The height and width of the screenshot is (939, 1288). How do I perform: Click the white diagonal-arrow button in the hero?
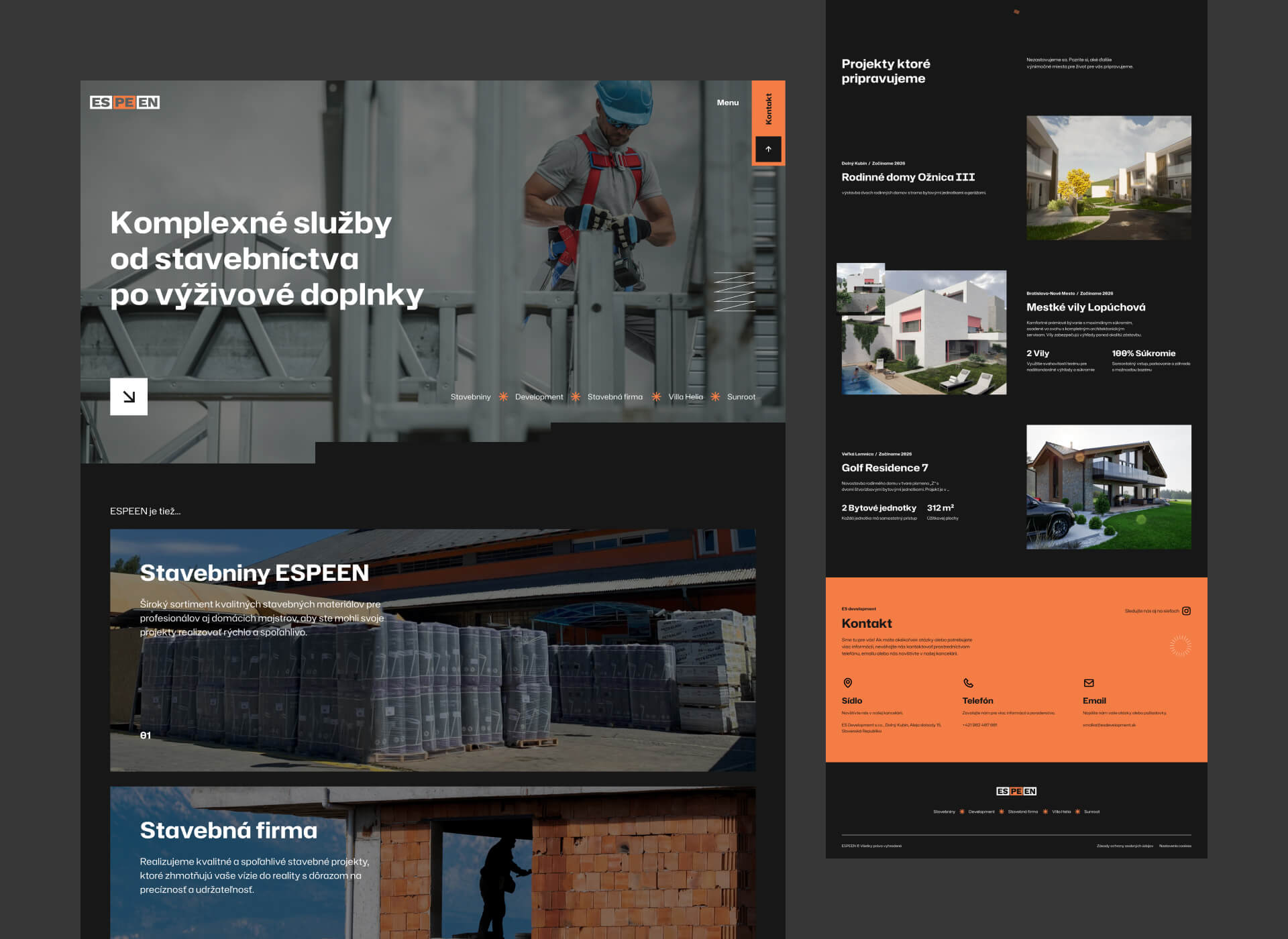coord(129,396)
